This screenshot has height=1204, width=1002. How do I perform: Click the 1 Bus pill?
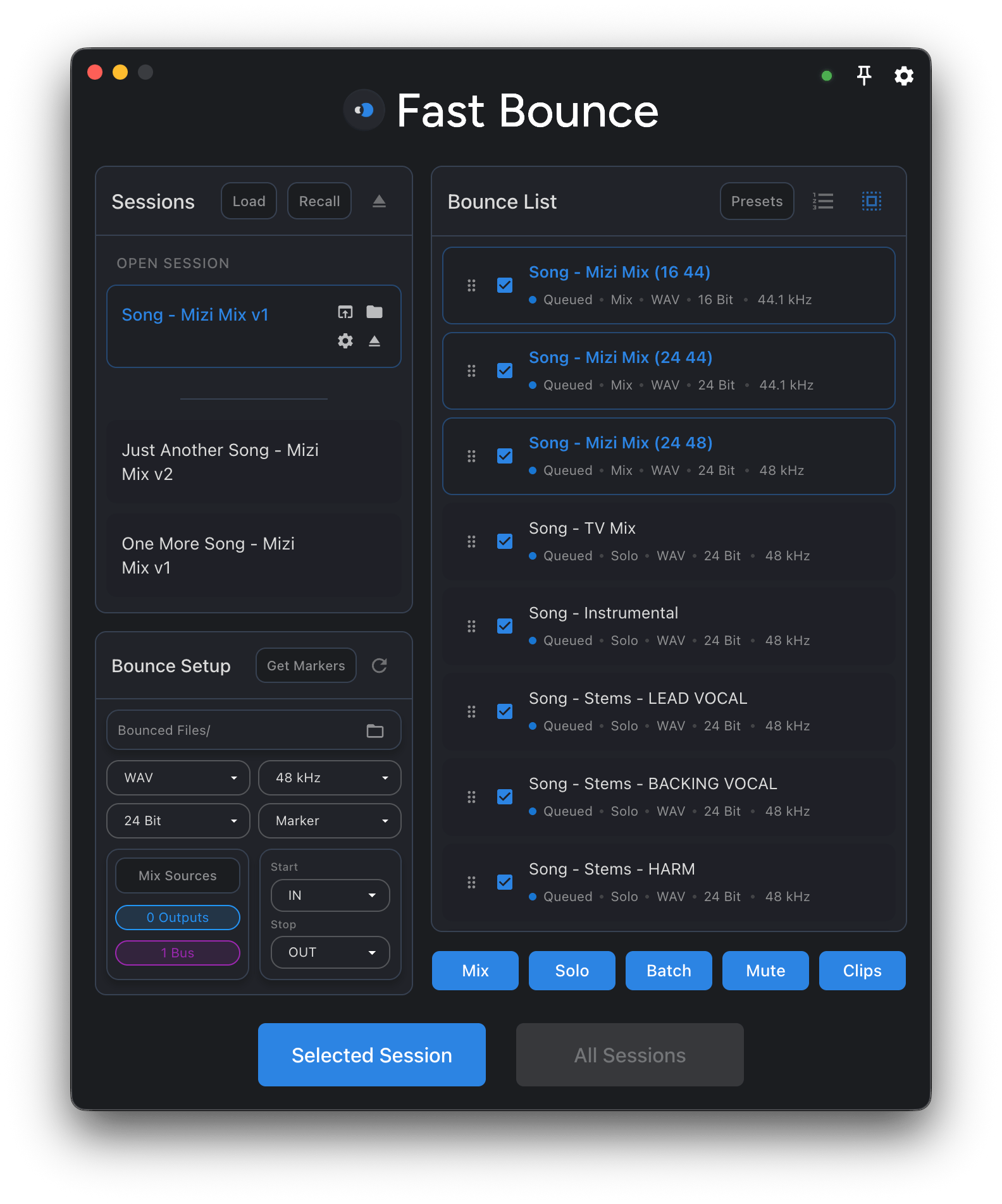coord(178,953)
